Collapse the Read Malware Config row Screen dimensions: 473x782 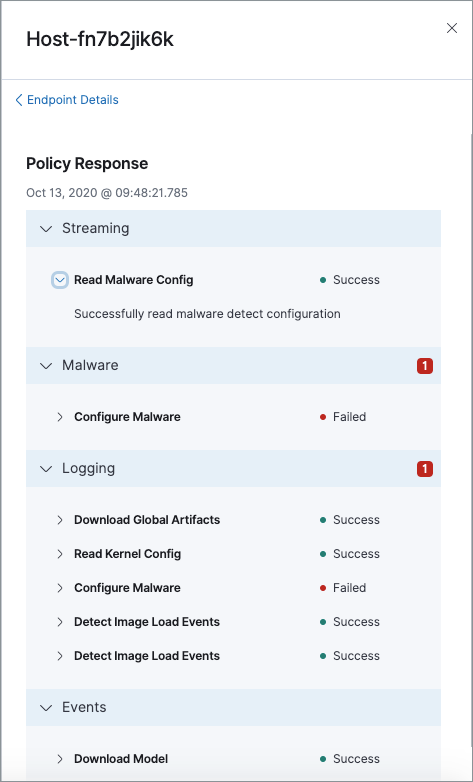click(x=60, y=280)
